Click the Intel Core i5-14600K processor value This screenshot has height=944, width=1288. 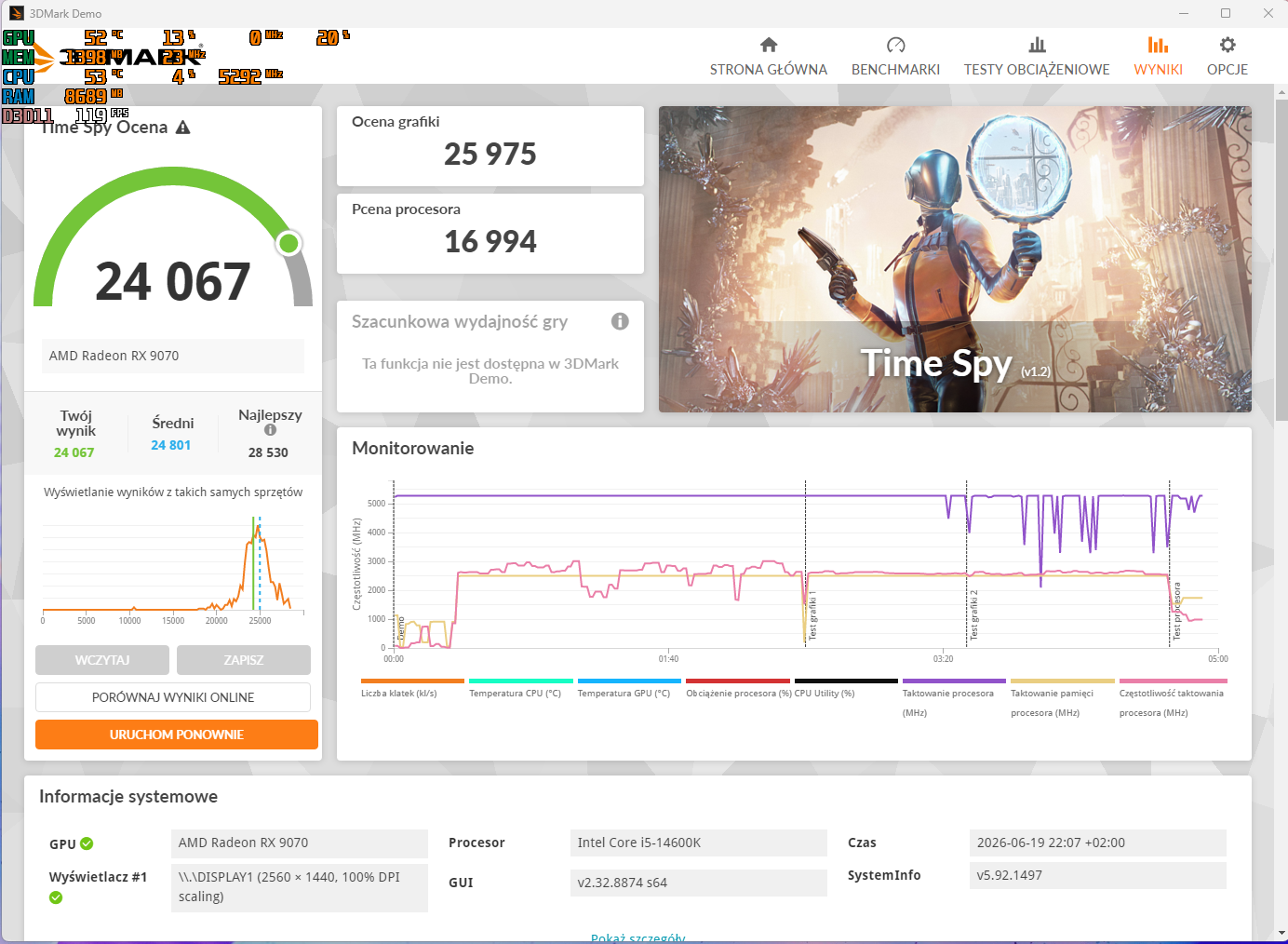698,843
